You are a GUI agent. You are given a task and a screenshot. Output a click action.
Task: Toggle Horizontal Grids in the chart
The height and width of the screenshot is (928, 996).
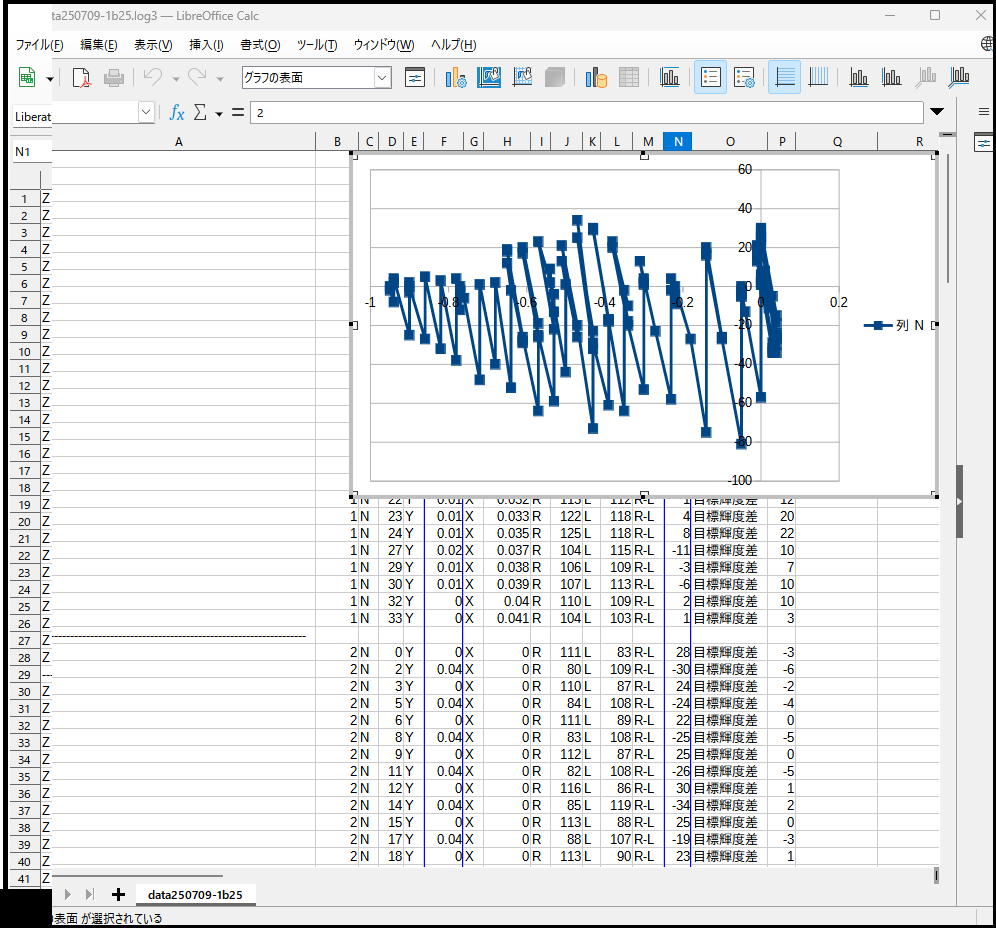click(785, 78)
